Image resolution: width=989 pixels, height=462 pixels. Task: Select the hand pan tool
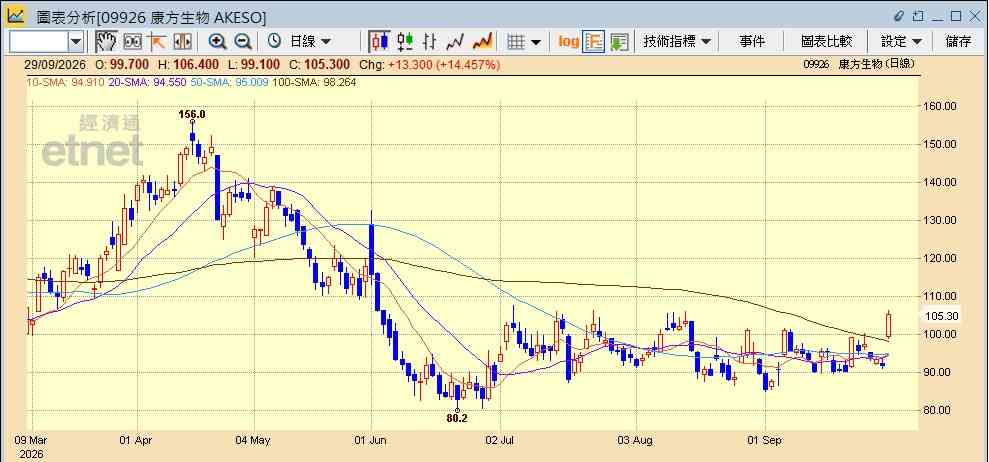coord(107,42)
